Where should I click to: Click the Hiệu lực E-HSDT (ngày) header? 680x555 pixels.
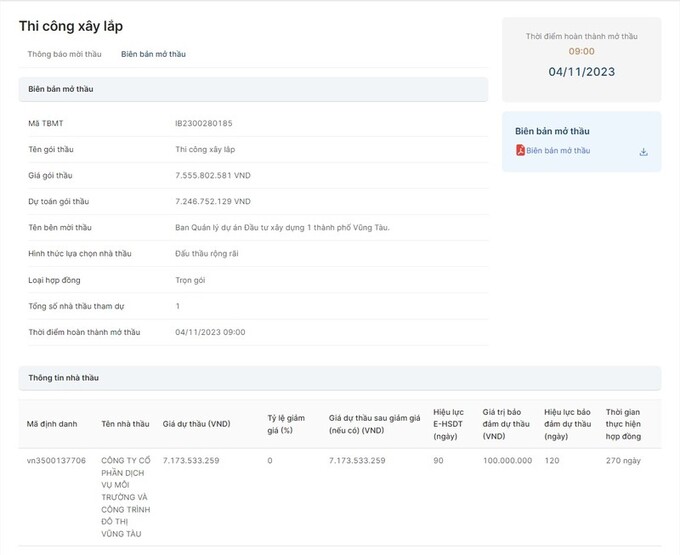point(448,424)
